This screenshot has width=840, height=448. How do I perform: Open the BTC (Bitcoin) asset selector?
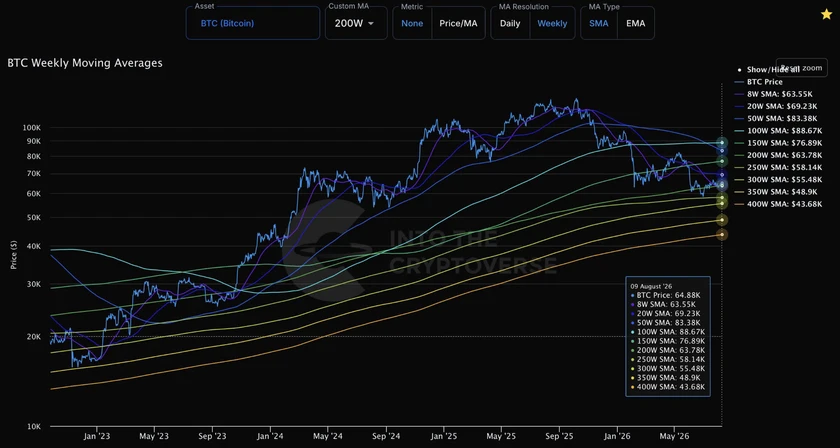tap(253, 23)
